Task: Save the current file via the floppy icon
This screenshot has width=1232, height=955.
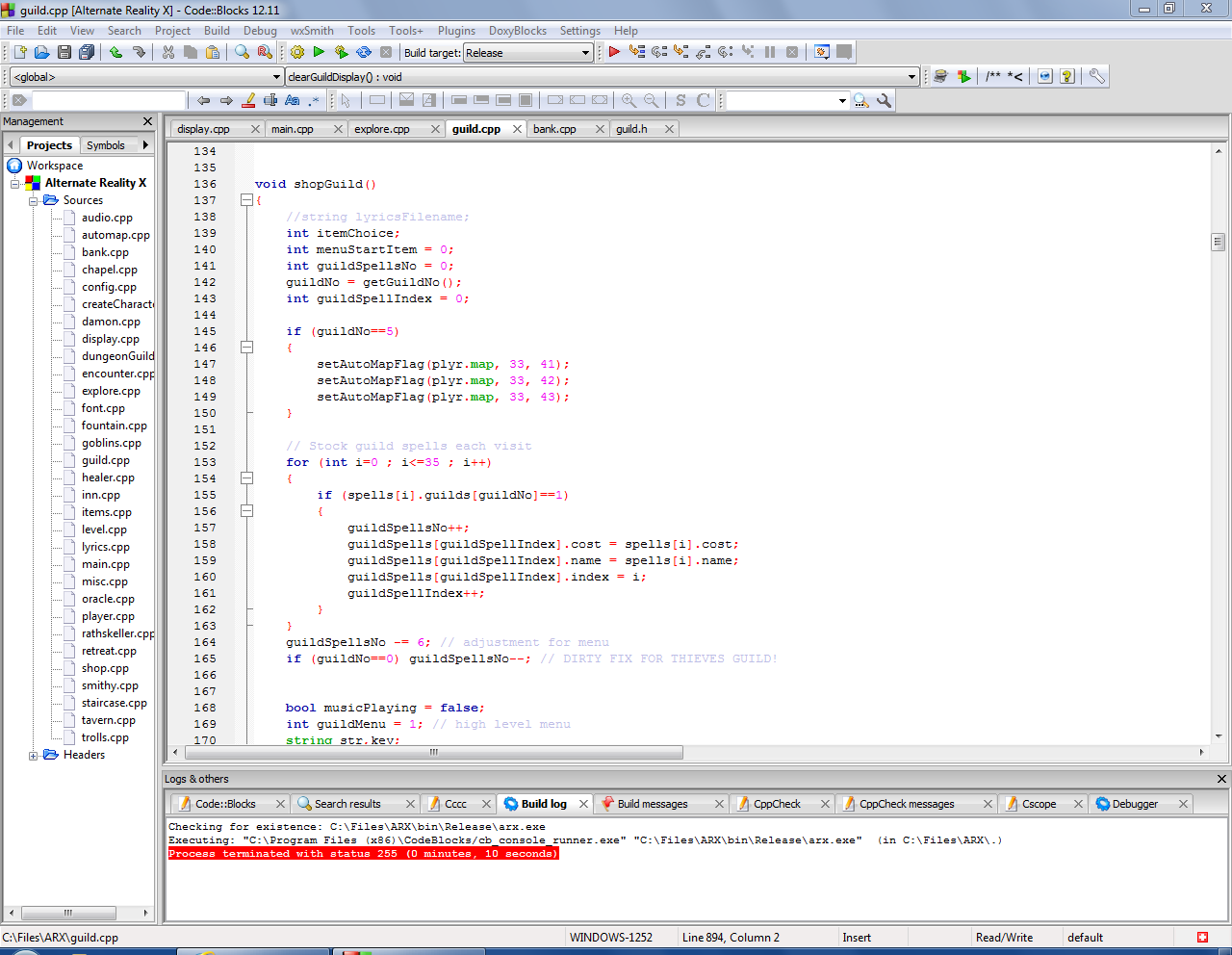Action: pyautogui.click(x=64, y=52)
